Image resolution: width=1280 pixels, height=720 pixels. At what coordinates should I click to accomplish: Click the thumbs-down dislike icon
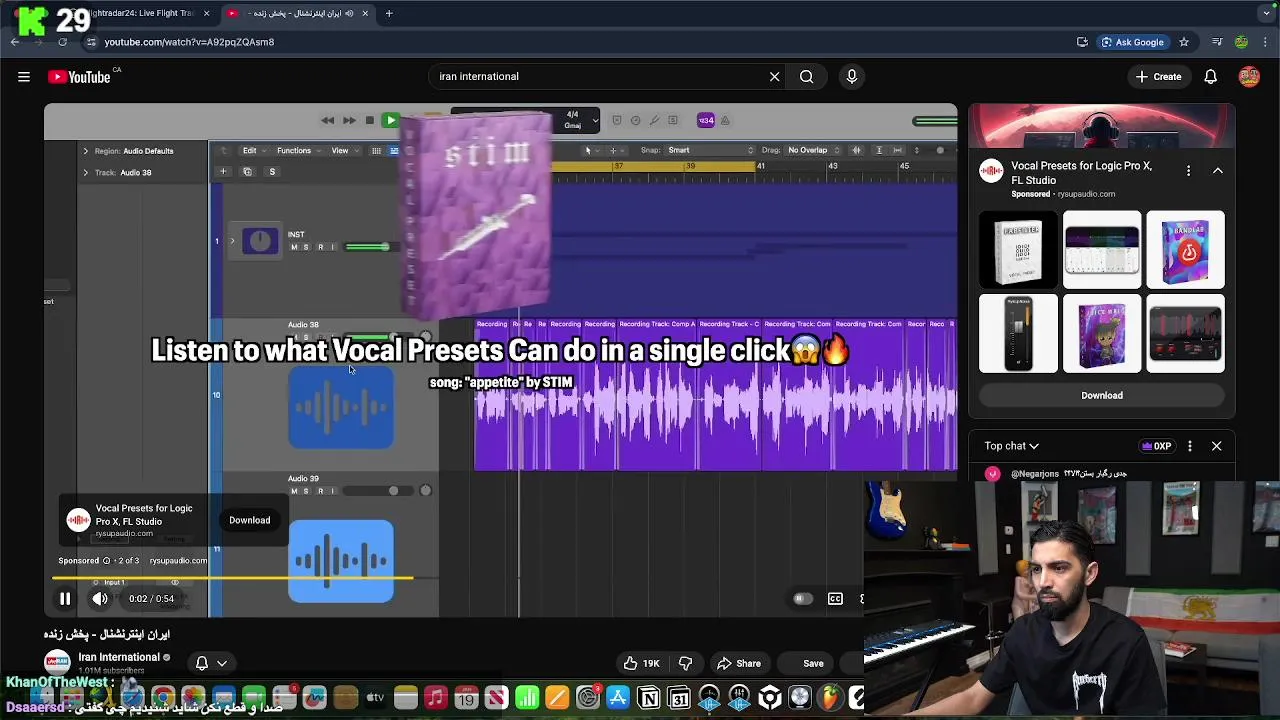coord(685,663)
